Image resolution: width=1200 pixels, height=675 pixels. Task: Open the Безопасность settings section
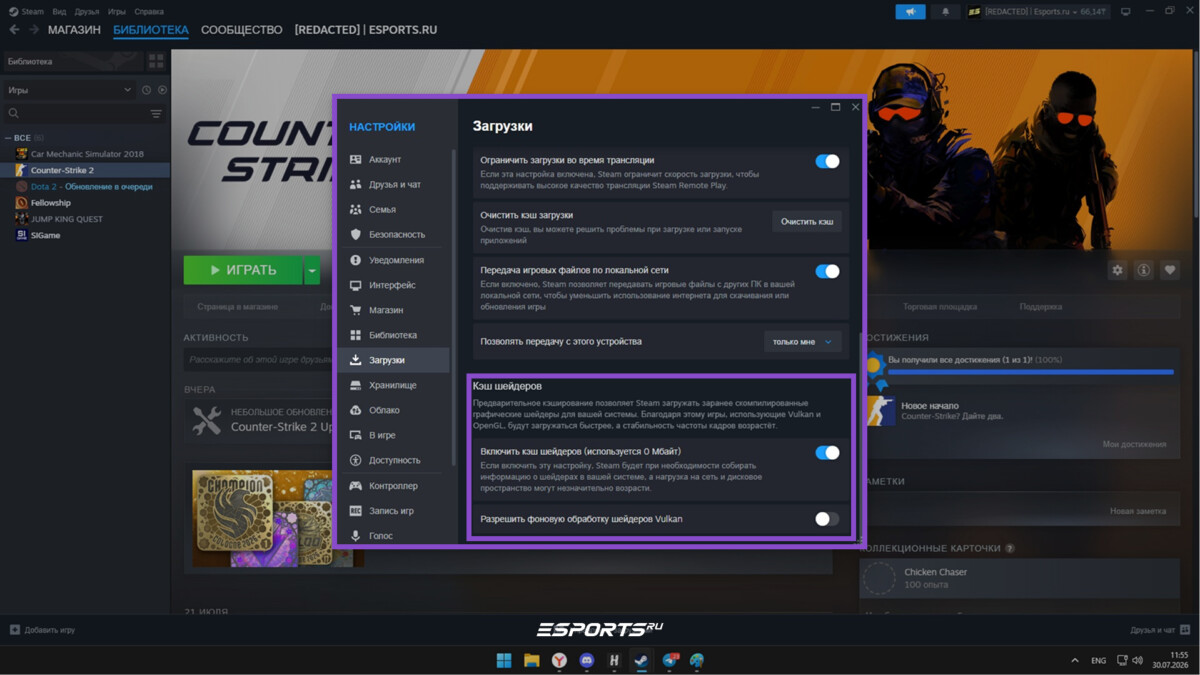(394, 235)
